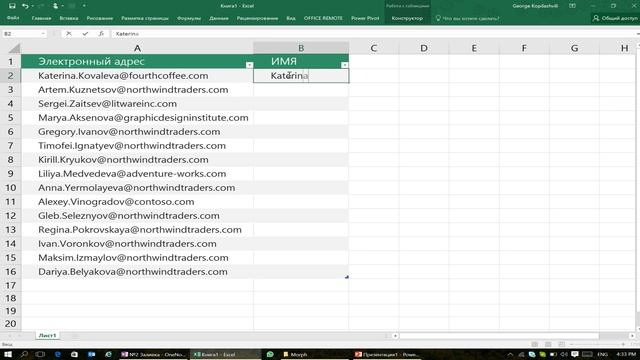Click cell with Sergei.Zaitsev@litwareinc.com
Image resolution: width=640 pixels, height=360 pixels.
137,104
